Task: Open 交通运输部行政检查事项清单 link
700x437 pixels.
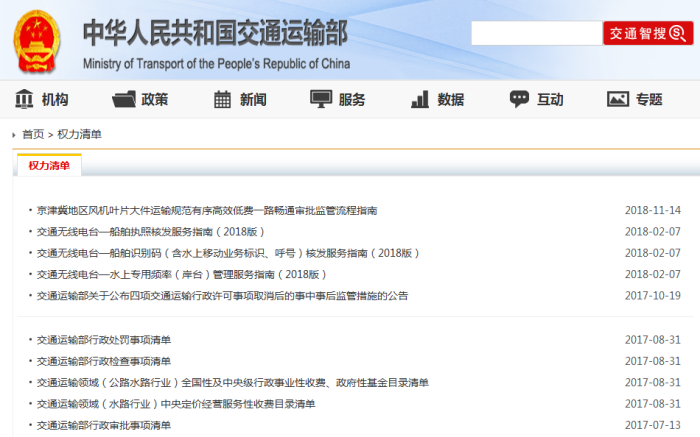Action: click(104, 361)
